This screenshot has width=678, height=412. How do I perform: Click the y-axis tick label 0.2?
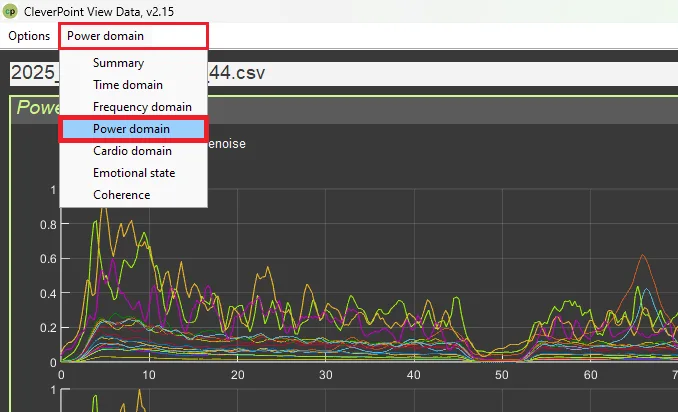point(48,328)
